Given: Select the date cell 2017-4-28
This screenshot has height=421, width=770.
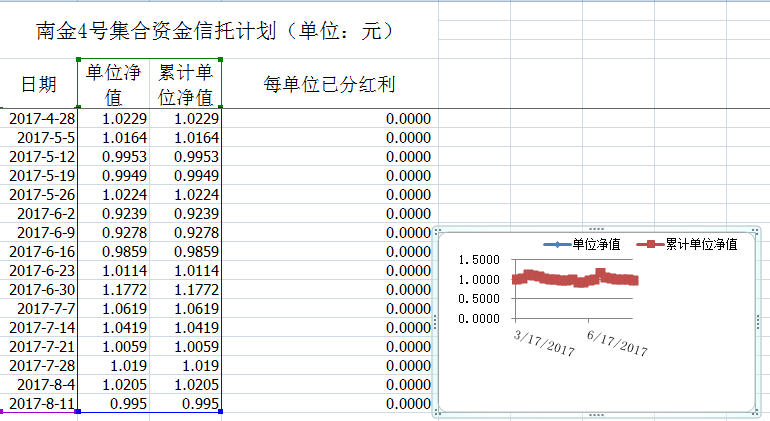Looking at the screenshot, I should tap(39, 119).
